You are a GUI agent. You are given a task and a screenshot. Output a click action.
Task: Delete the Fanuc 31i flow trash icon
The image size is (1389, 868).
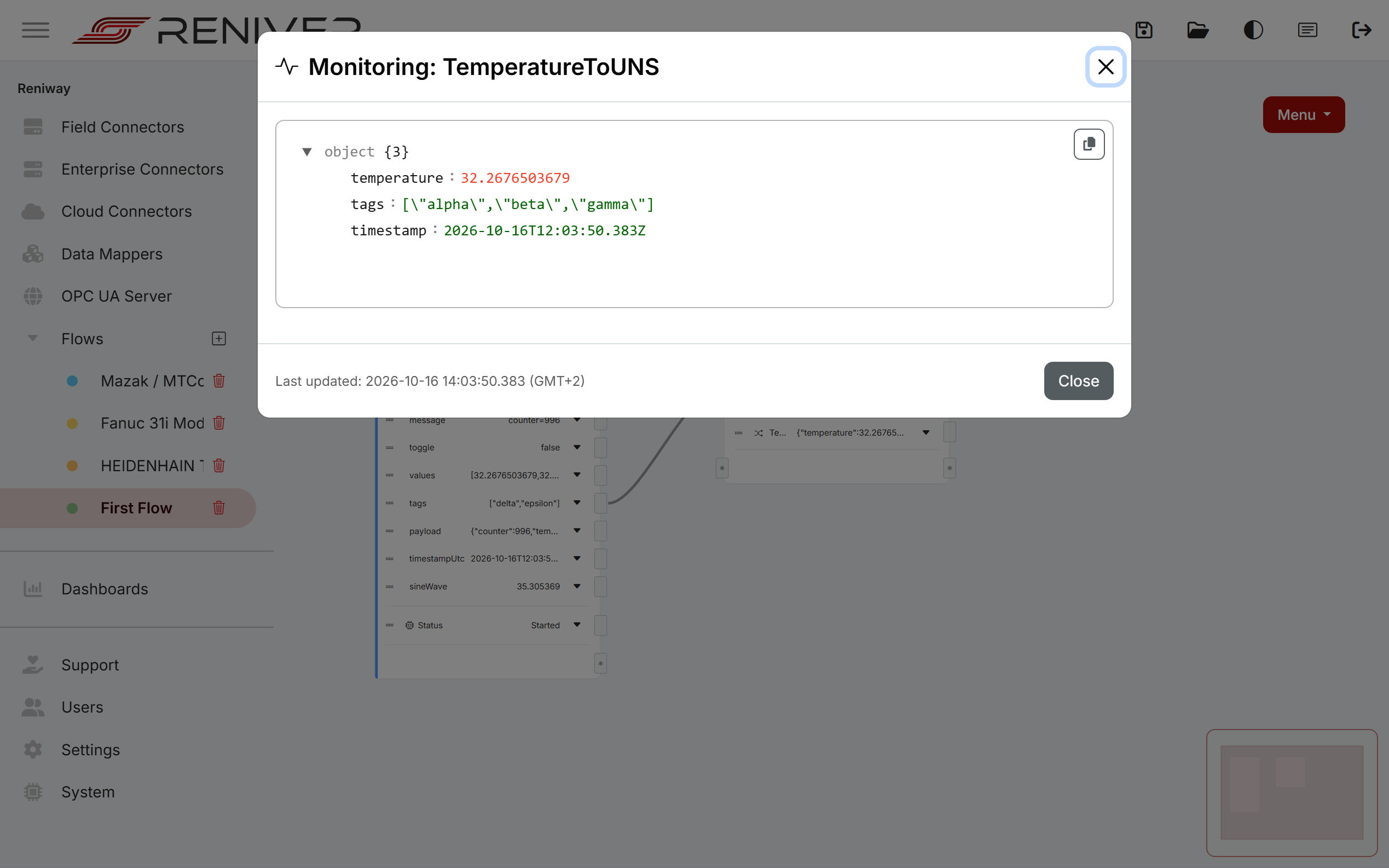(x=219, y=423)
